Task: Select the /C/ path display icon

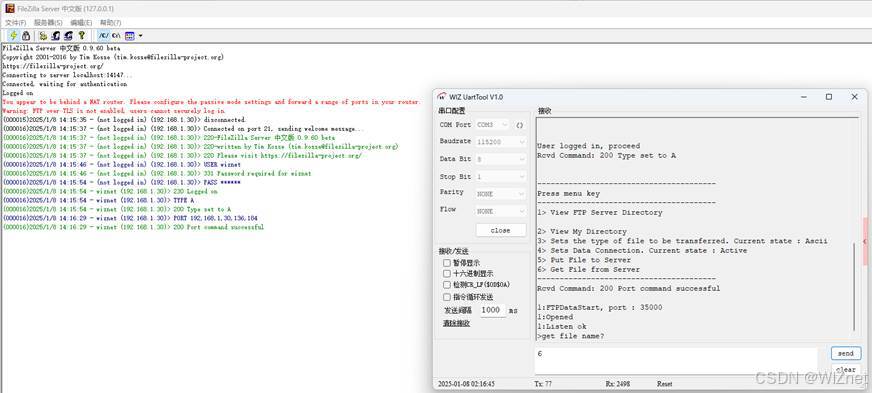Action: point(103,36)
